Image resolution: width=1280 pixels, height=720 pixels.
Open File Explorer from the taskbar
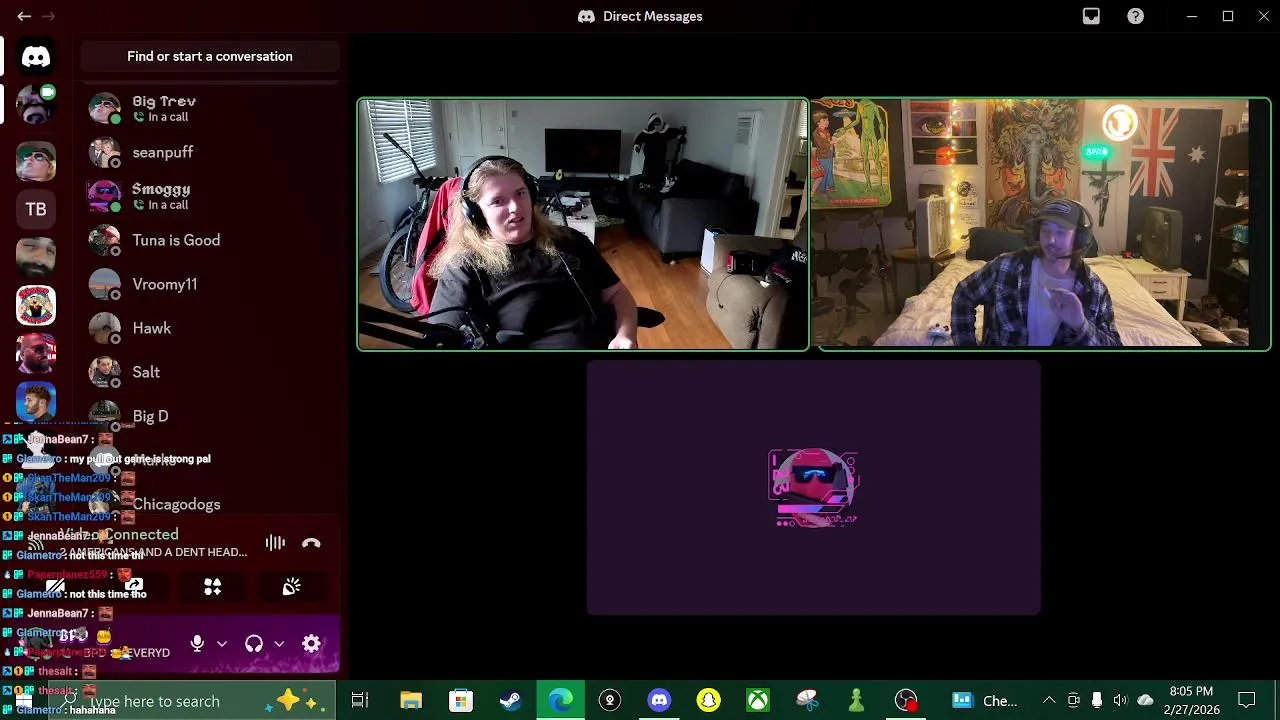411,701
